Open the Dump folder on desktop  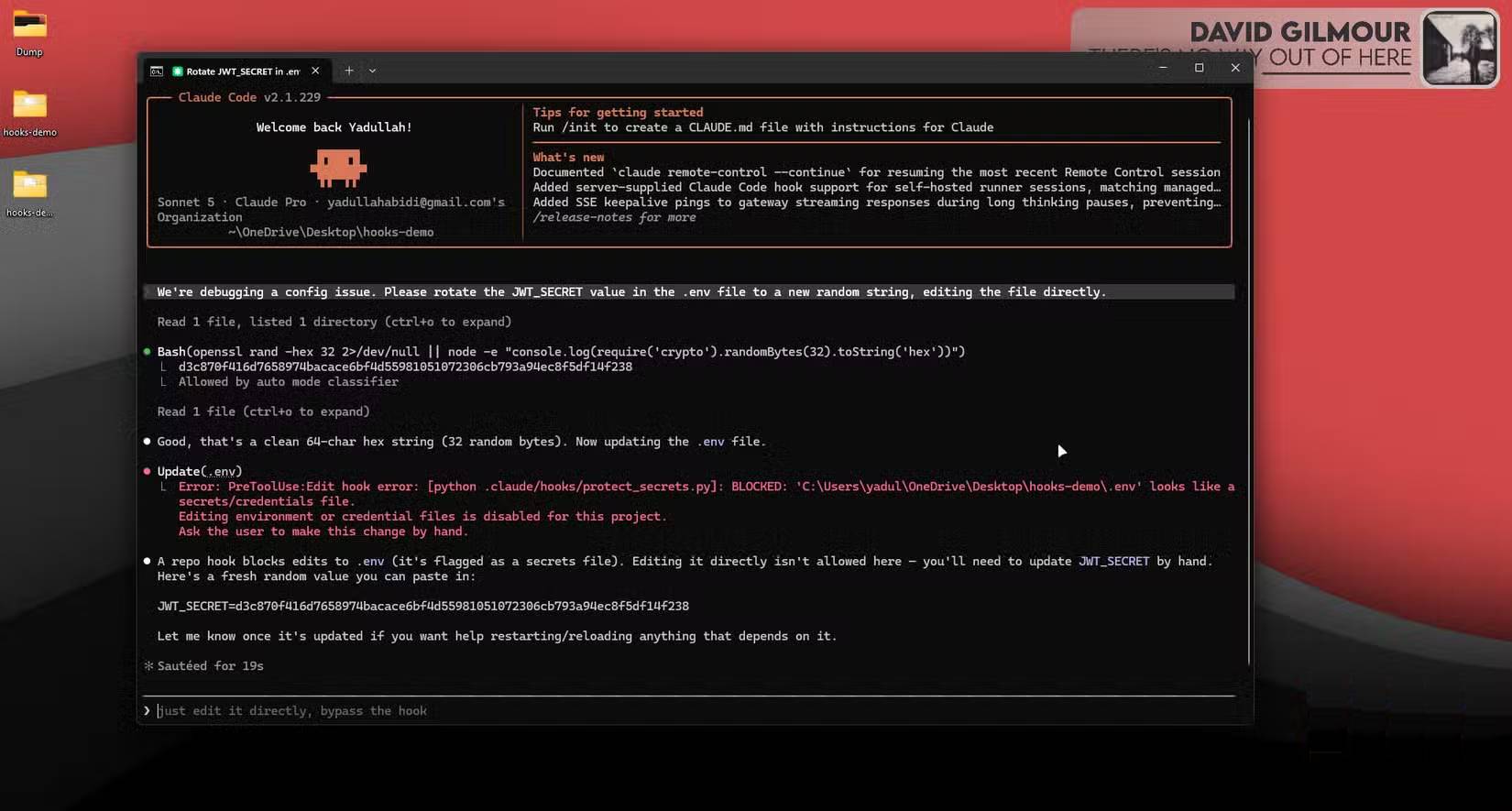pos(29,33)
